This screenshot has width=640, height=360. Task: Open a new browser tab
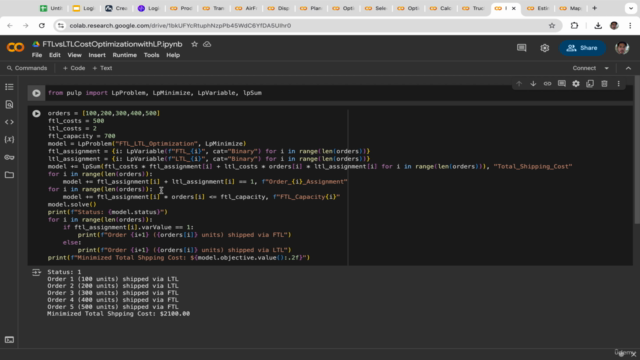[594, 8]
